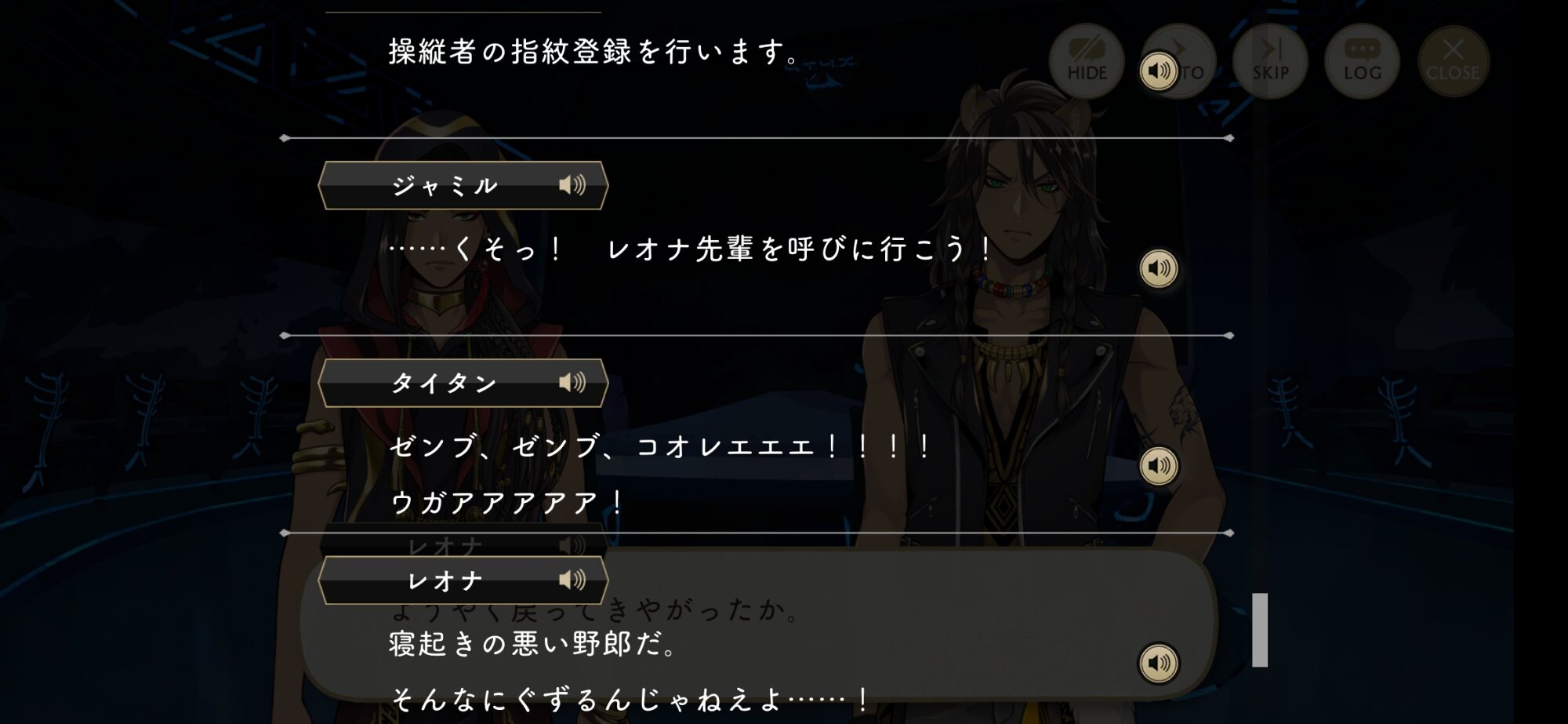Click round speaker button beside 指紋登録 line
Viewport: 1568px width, 724px height.
(x=1159, y=71)
